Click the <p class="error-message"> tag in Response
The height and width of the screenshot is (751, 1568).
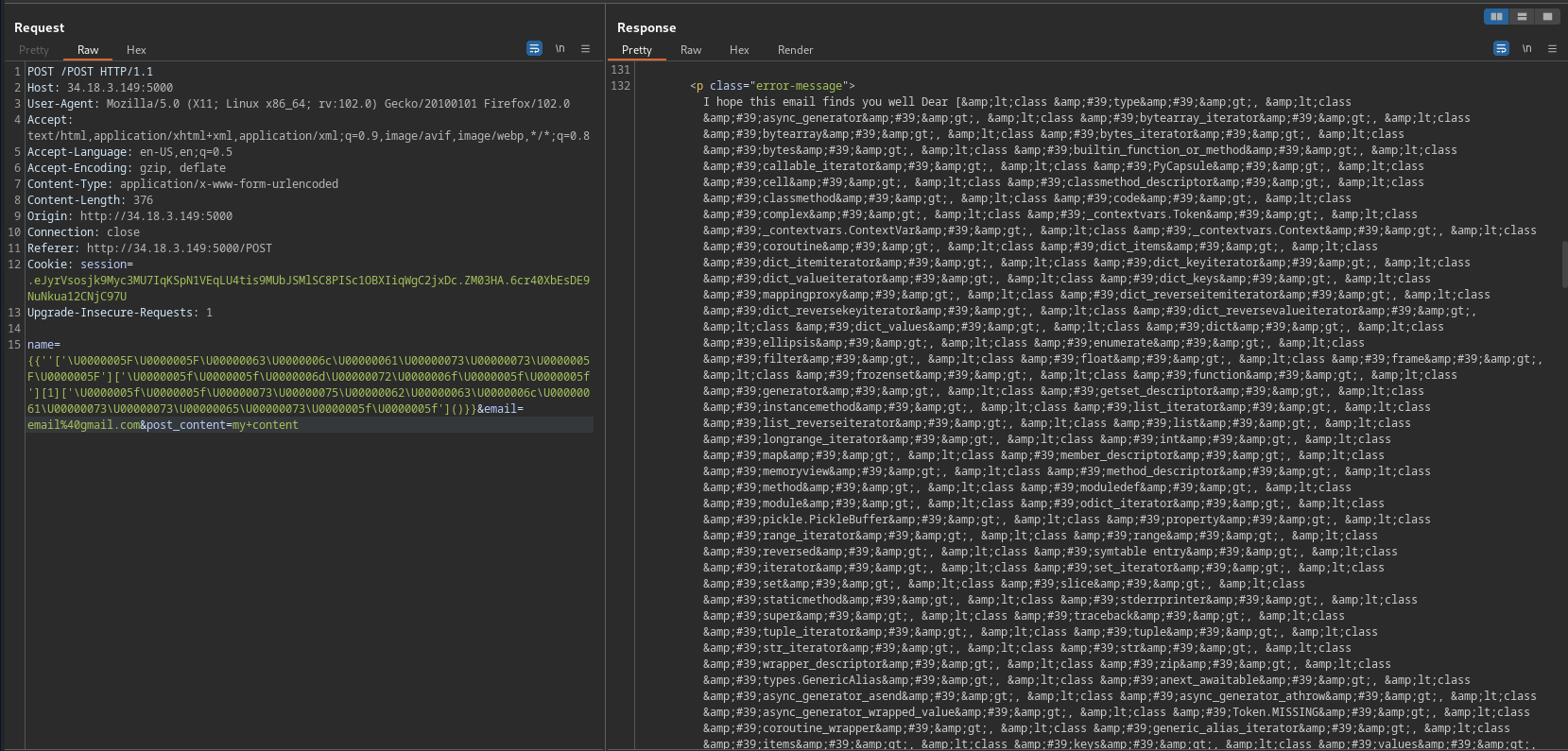[772, 86]
